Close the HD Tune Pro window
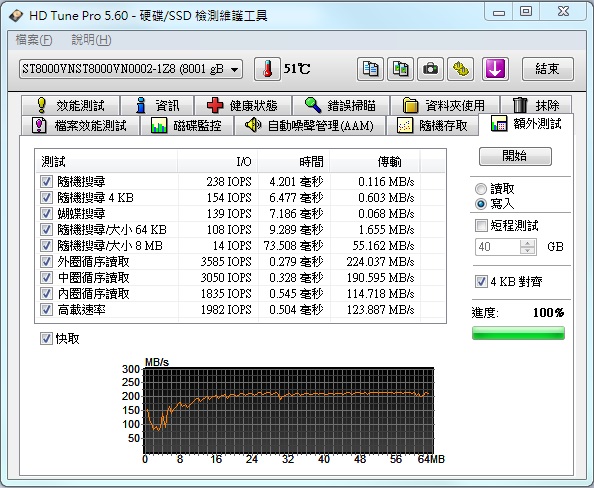The height and width of the screenshot is (488, 594). click(563, 12)
